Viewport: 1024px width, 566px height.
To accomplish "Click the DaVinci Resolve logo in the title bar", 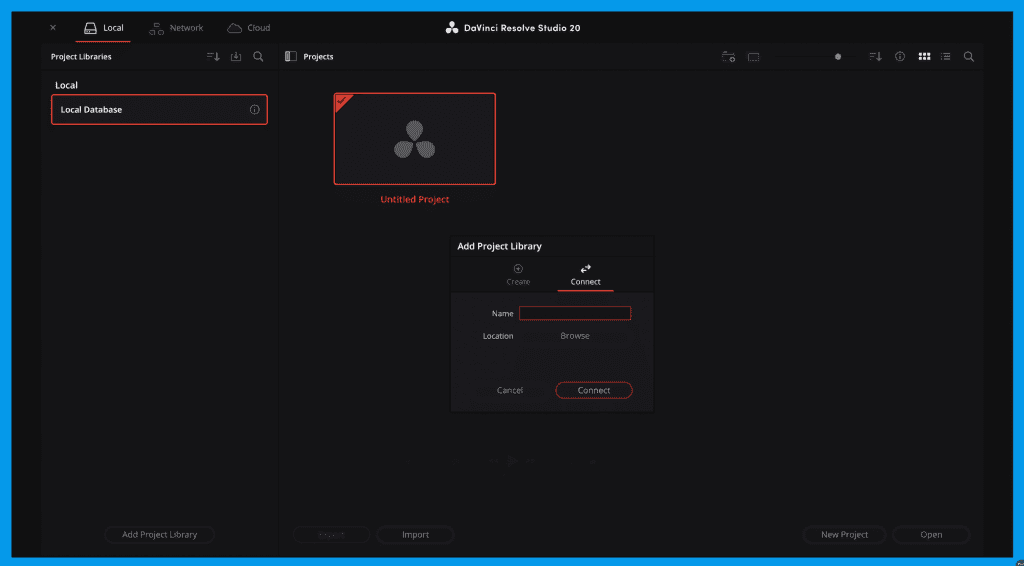I will [451, 28].
